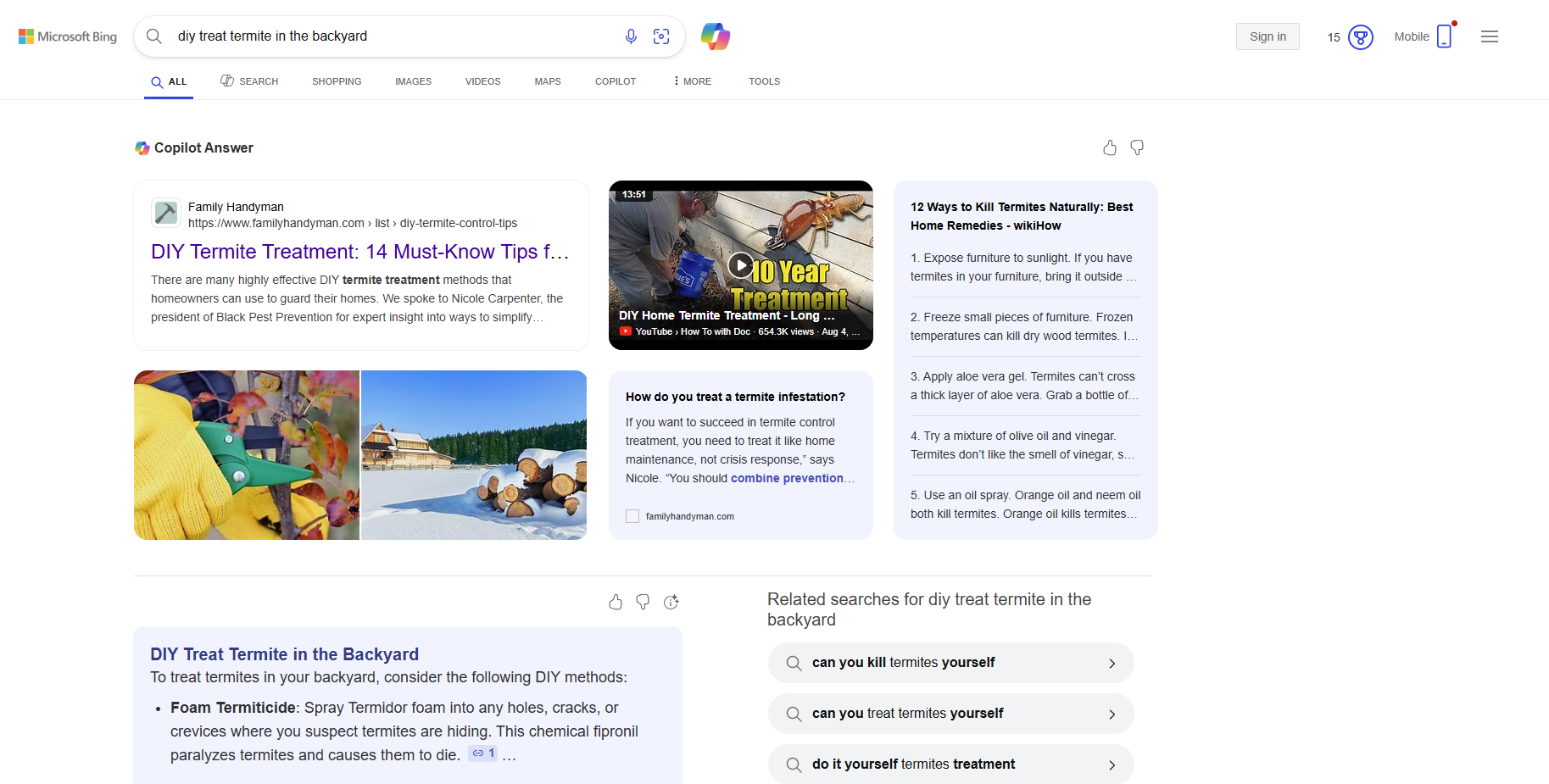Thumbs up the DIY Treat Termite summary
Image resolution: width=1549 pixels, height=784 pixels.
tap(616, 602)
